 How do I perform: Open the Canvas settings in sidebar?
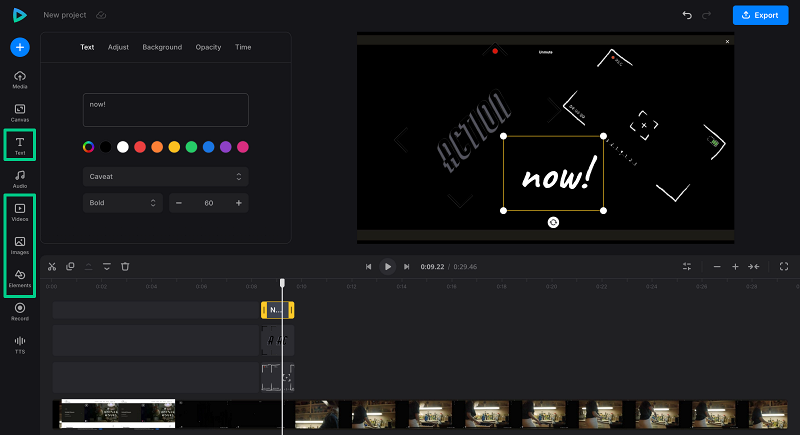(x=19, y=111)
